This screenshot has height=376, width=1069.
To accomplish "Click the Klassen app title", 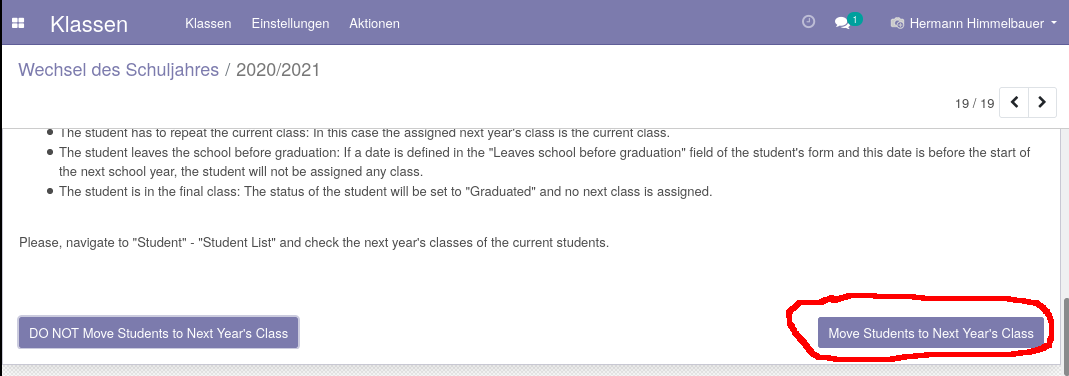I will [89, 24].
